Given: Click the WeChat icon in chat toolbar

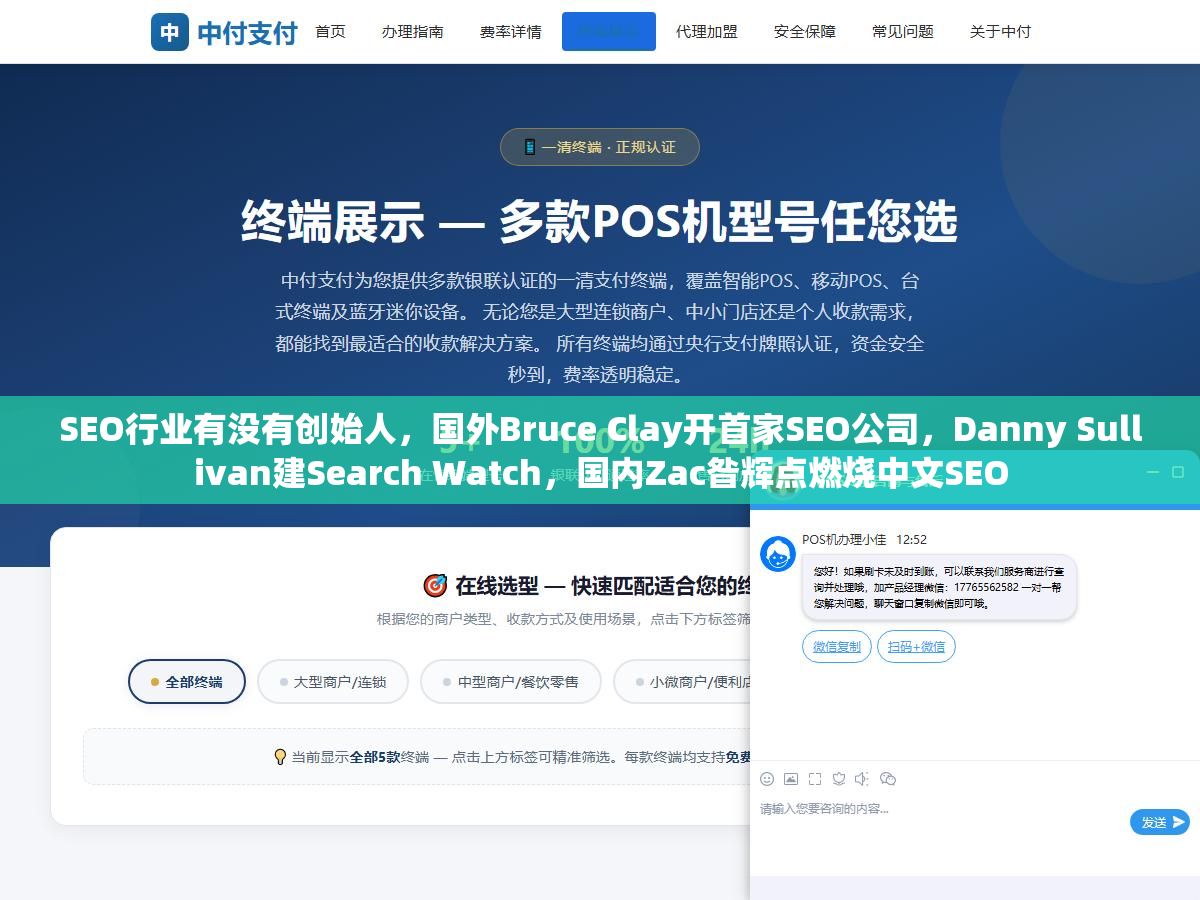Looking at the screenshot, I should point(888,779).
